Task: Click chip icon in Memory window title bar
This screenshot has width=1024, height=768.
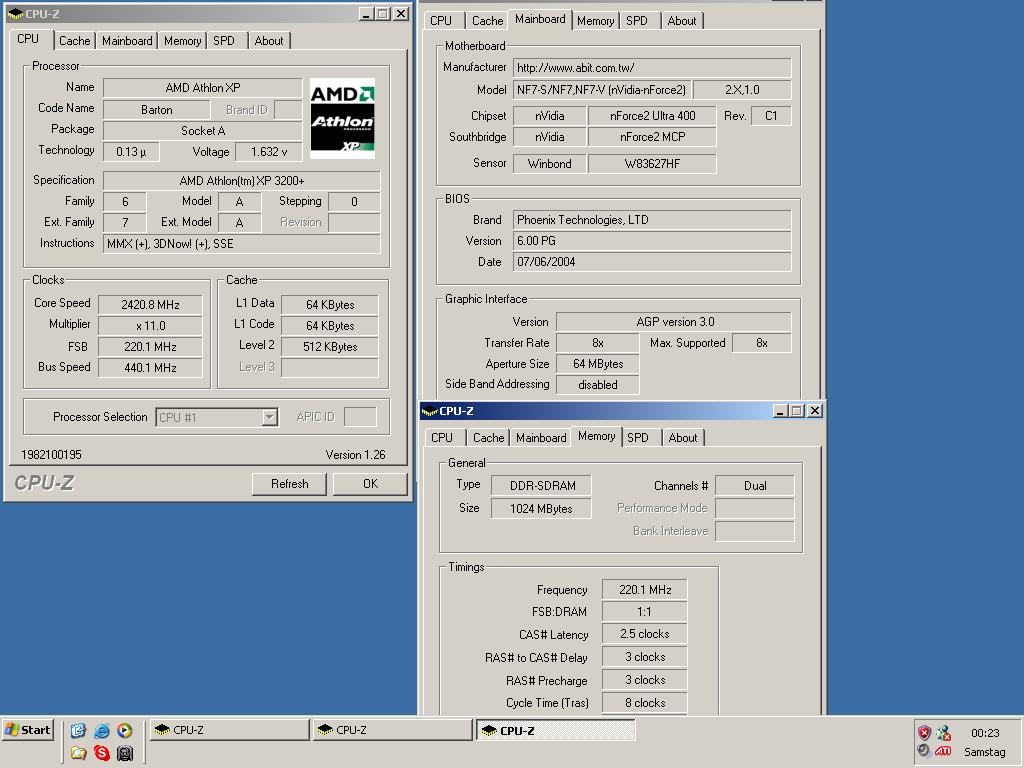Action: (430, 411)
